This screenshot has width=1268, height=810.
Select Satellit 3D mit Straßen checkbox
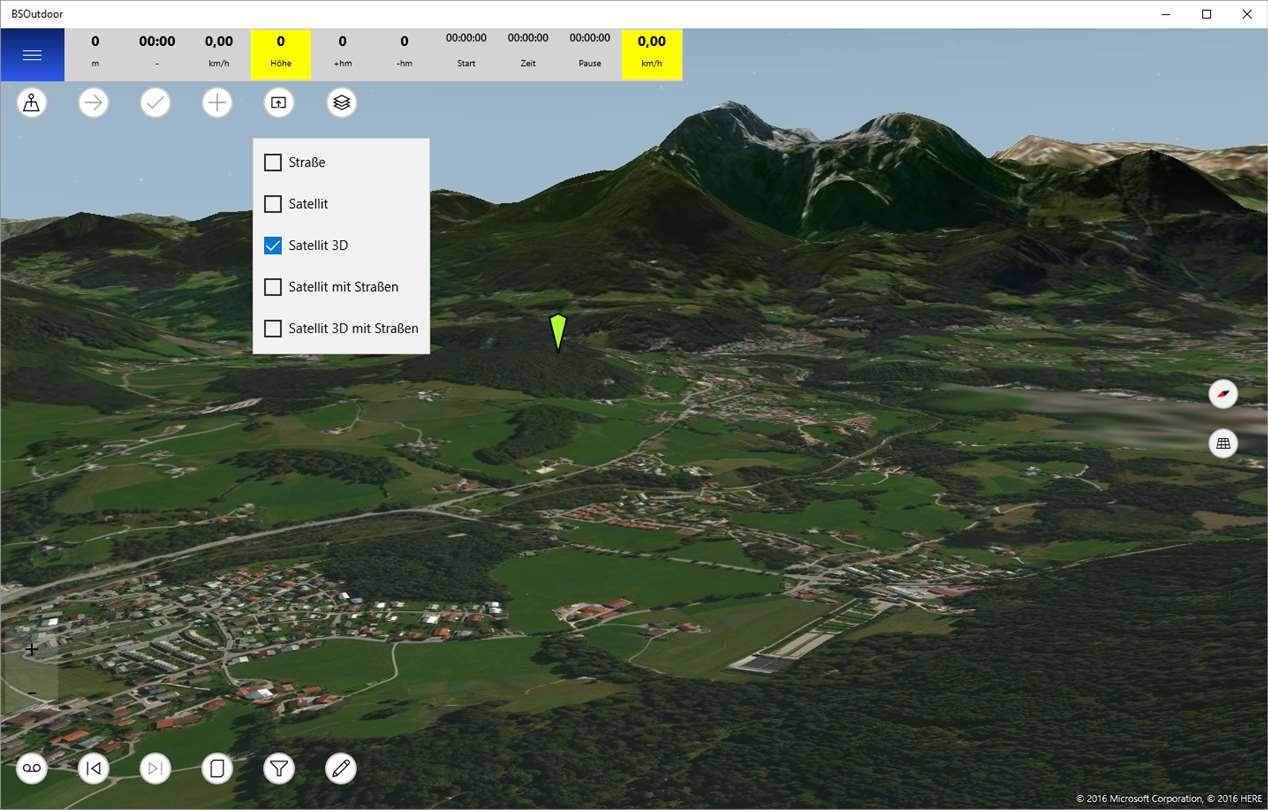273,328
